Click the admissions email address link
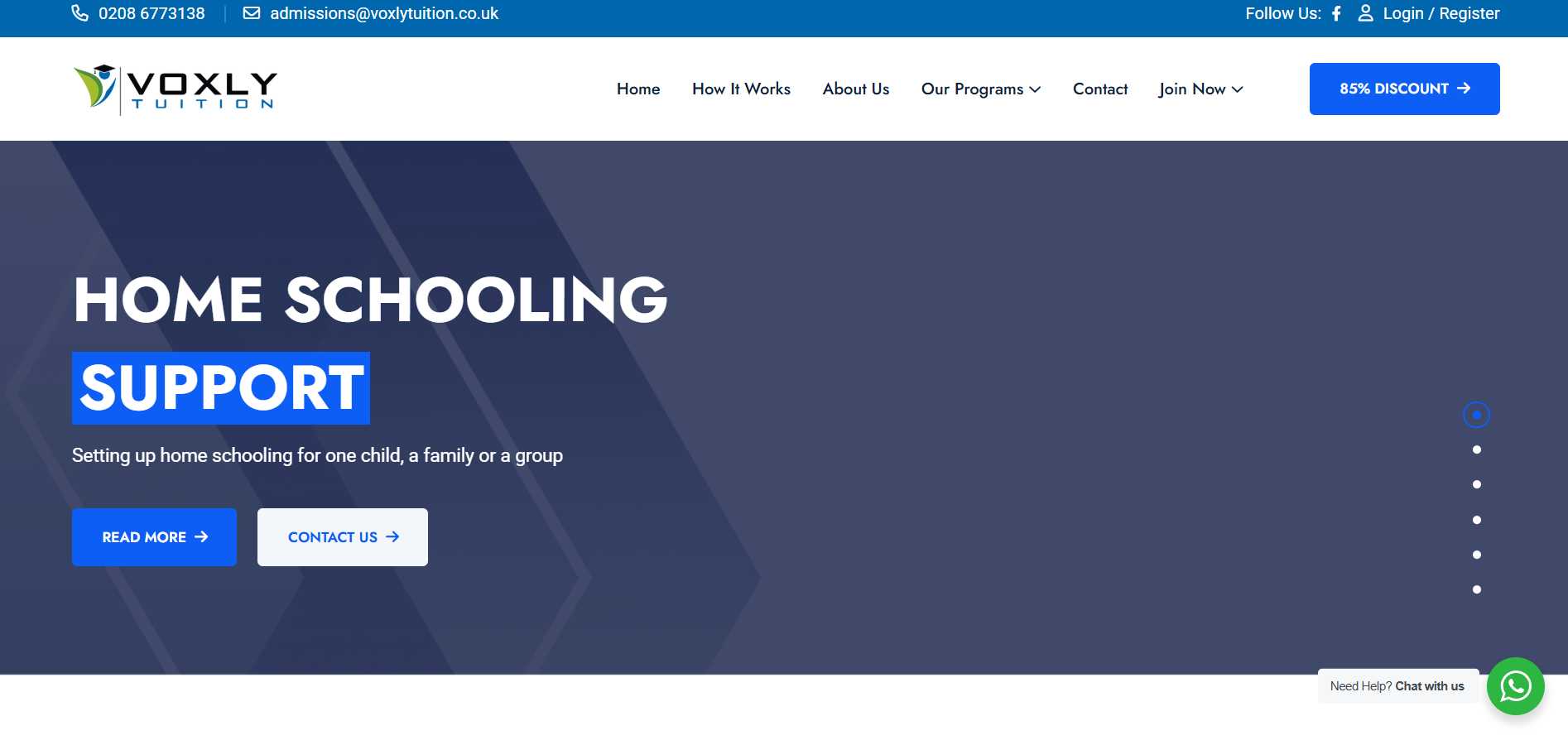The height and width of the screenshot is (745, 1568). [x=384, y=13]
